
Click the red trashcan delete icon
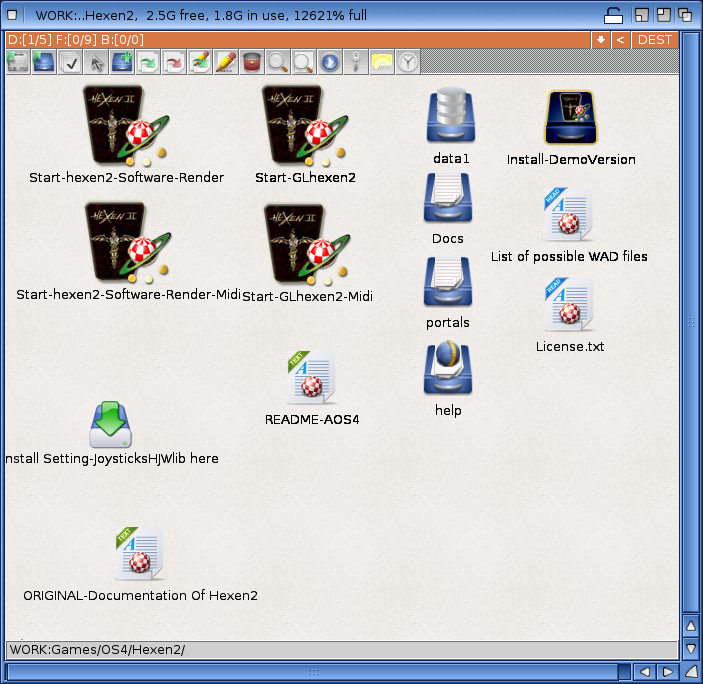coord(252,62)
